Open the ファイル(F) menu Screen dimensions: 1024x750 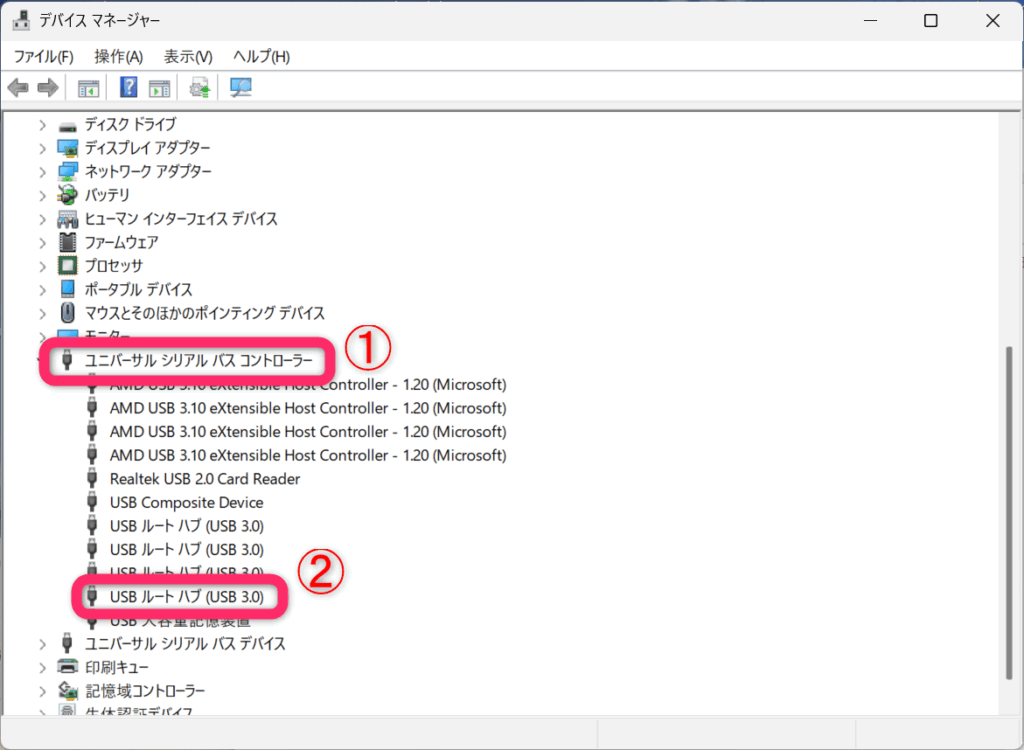tap(44, 57)
